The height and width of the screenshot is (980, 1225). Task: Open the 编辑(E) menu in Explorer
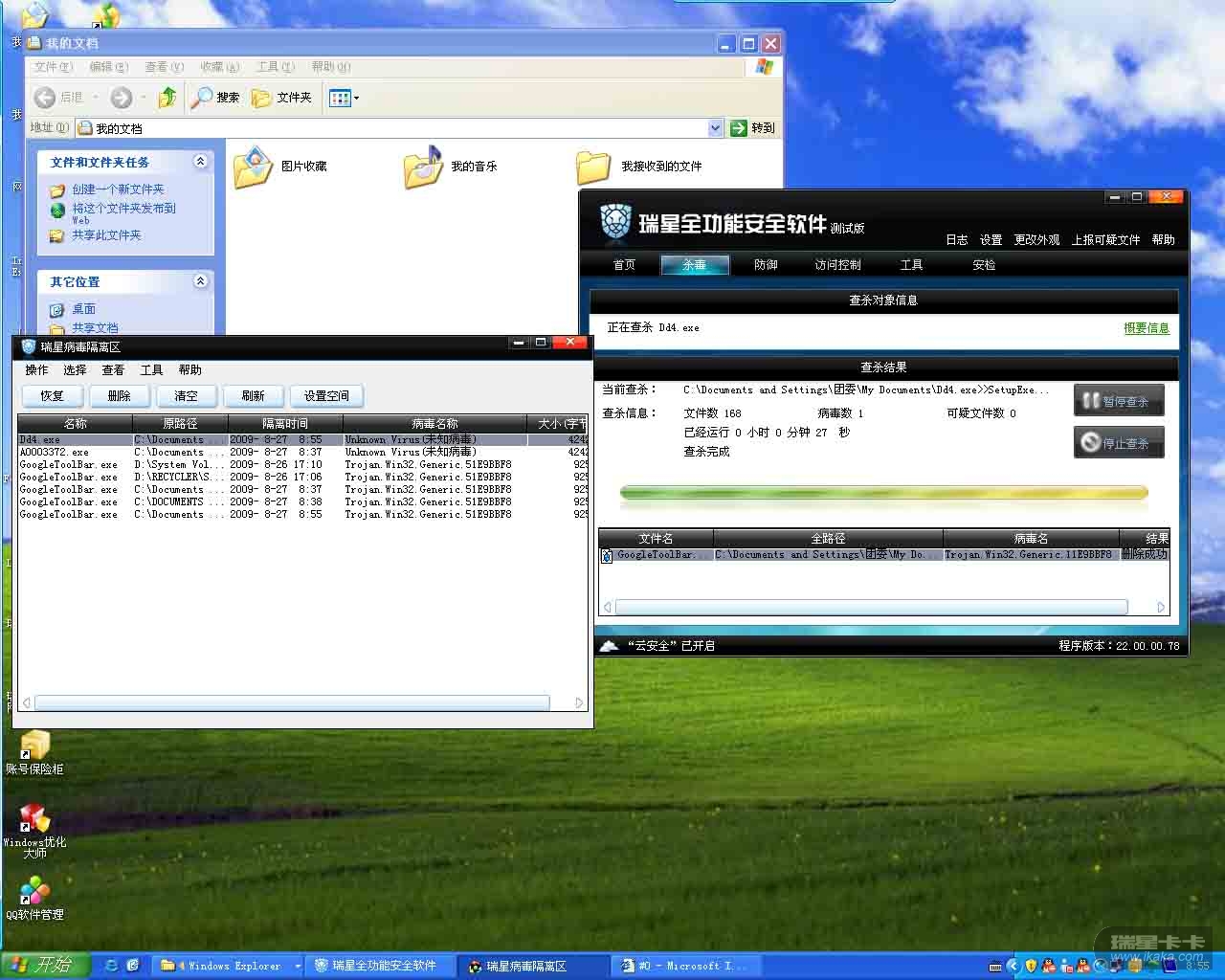click(x=108, y=67)
